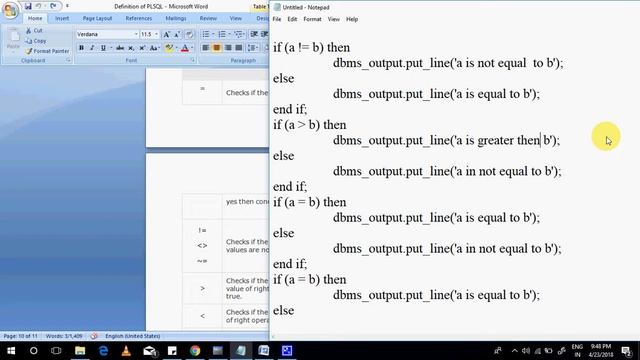The height and width of the screenshot is (360, 640).
Task: Grow font size with the large A
Action: point(167,35)
